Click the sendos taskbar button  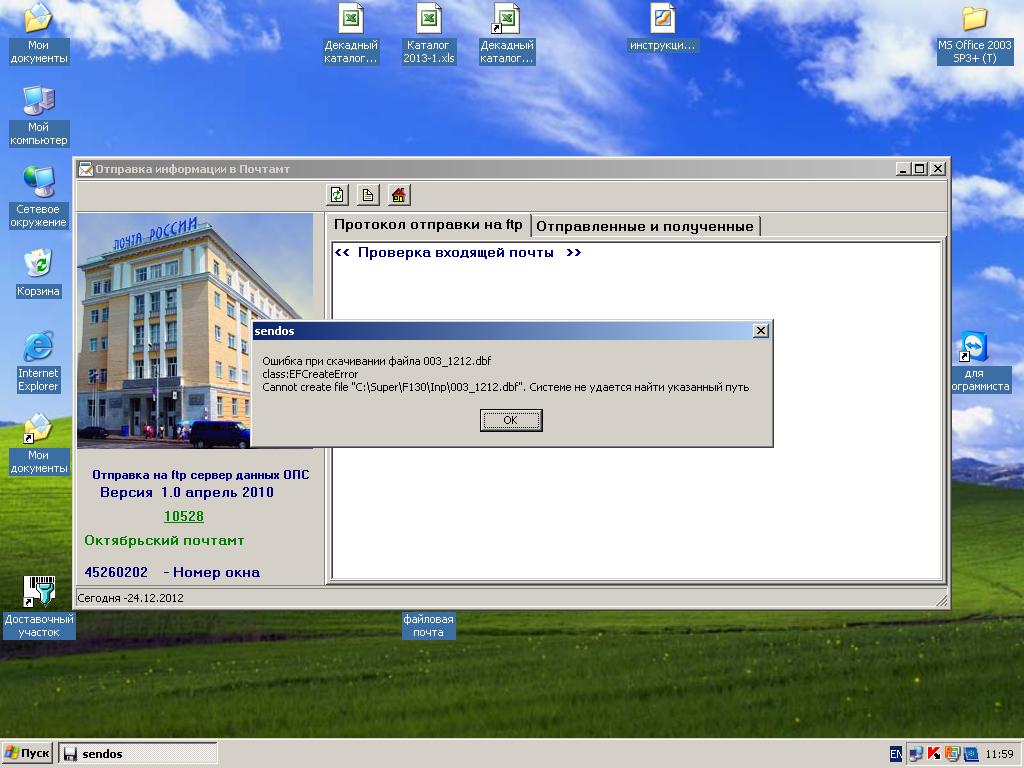[x=138, y=754]
